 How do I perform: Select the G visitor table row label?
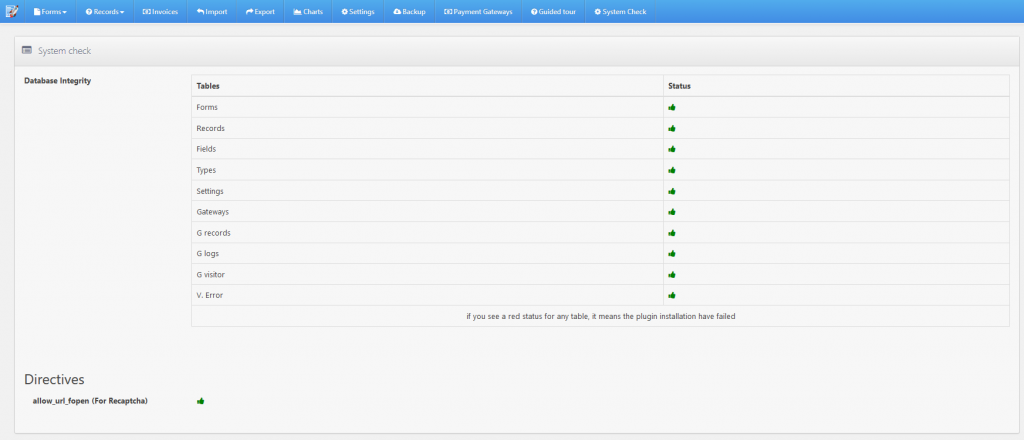[x=211, y=274]
